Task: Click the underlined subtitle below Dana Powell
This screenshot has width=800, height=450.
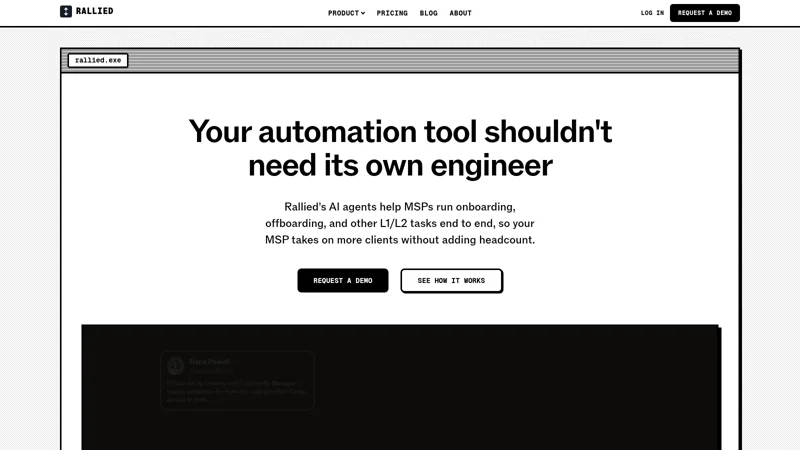Action: 211,371
